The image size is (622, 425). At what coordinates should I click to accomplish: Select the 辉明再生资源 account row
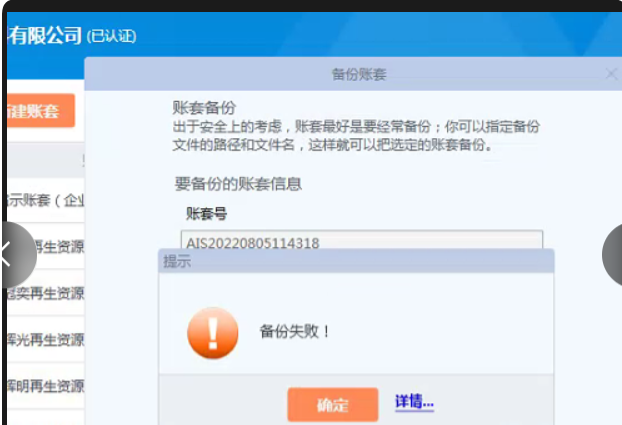(x=45, y=385)
